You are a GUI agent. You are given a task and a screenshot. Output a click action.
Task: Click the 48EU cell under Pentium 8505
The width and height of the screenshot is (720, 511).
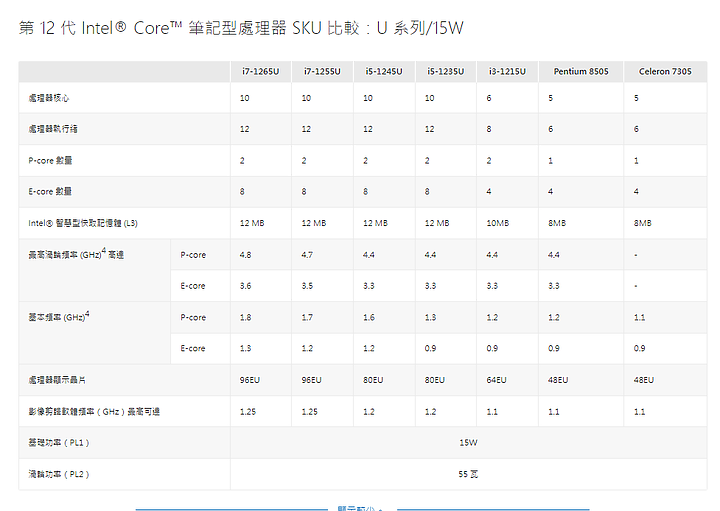coord(558,380)
